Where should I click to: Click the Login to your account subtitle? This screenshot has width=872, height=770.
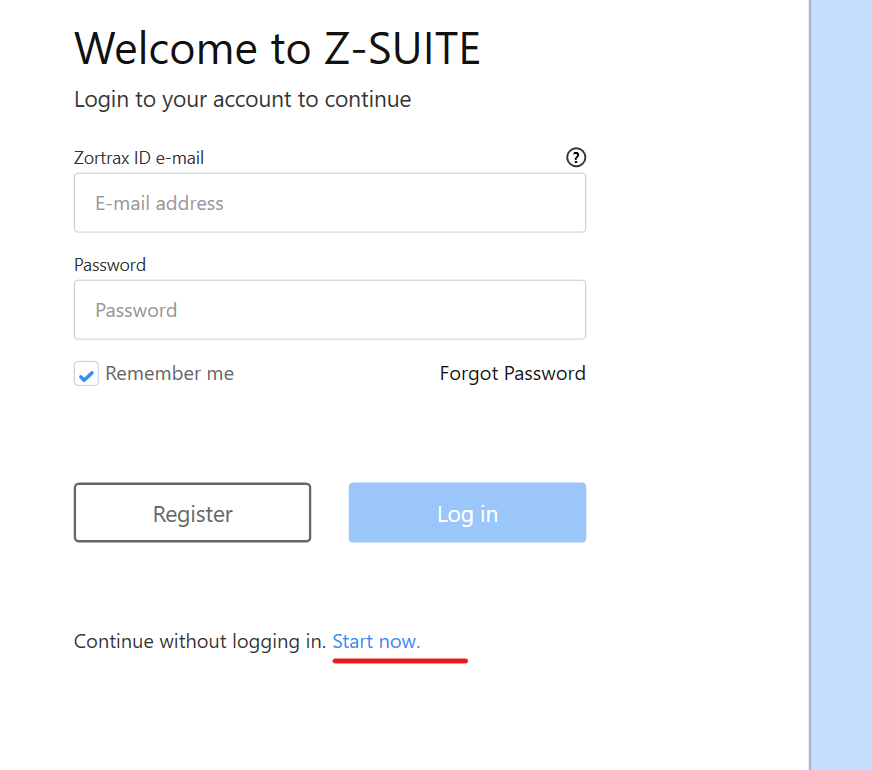point(242,100)
